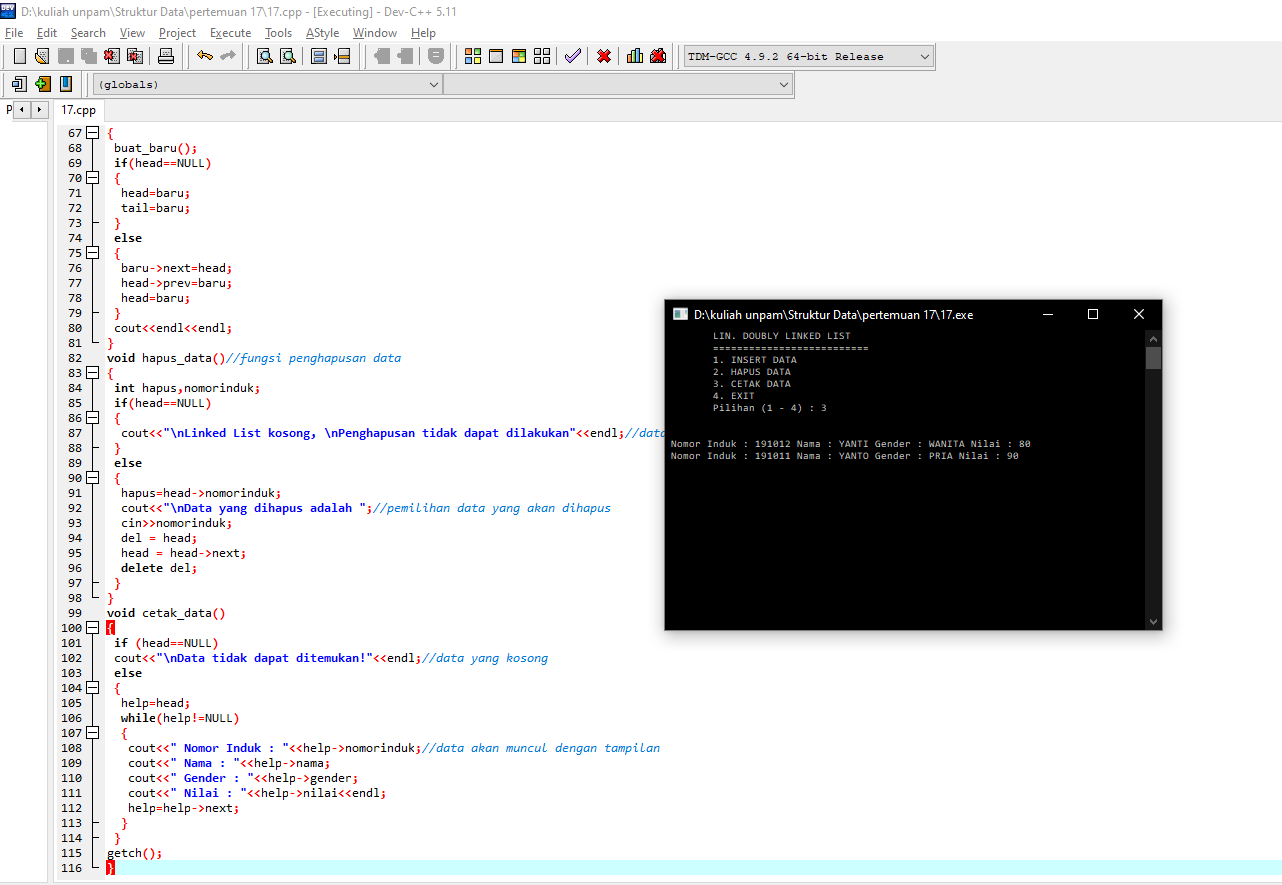The image size is (1282, 885).
Task: Click the New file toolbar icon
Action: (19, 56)
